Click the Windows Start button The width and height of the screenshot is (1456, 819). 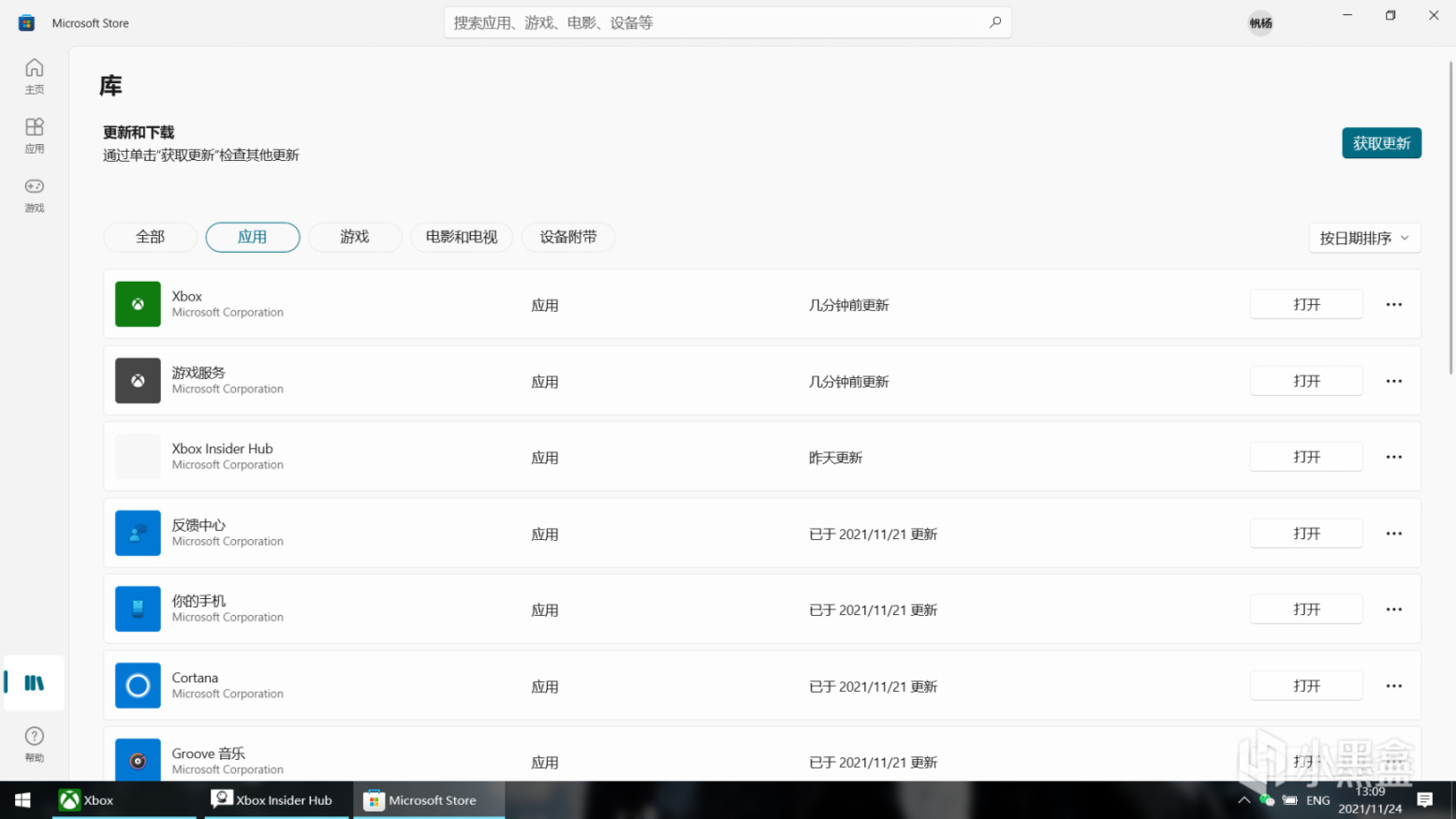pyautogui.click(x=22, y=800)
